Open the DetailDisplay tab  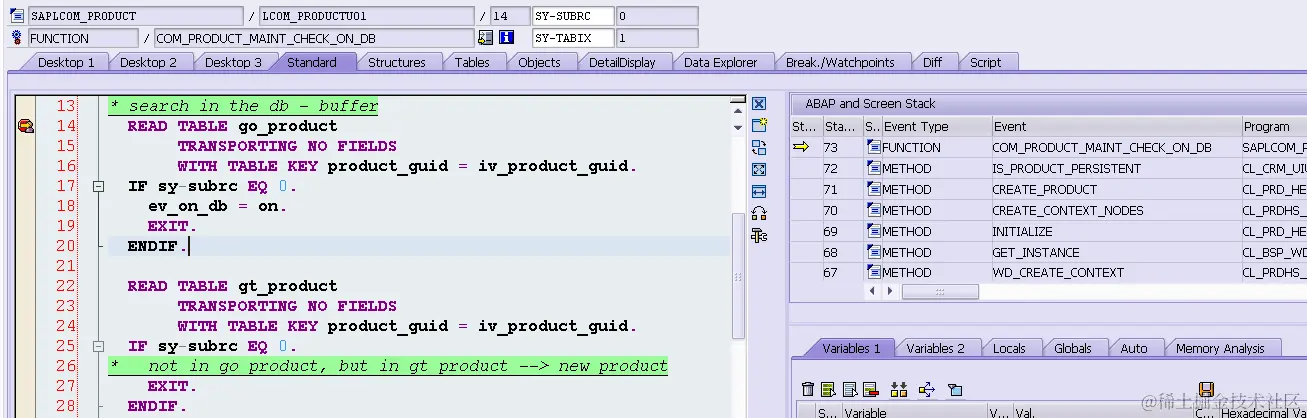click(x=622, y=62)
